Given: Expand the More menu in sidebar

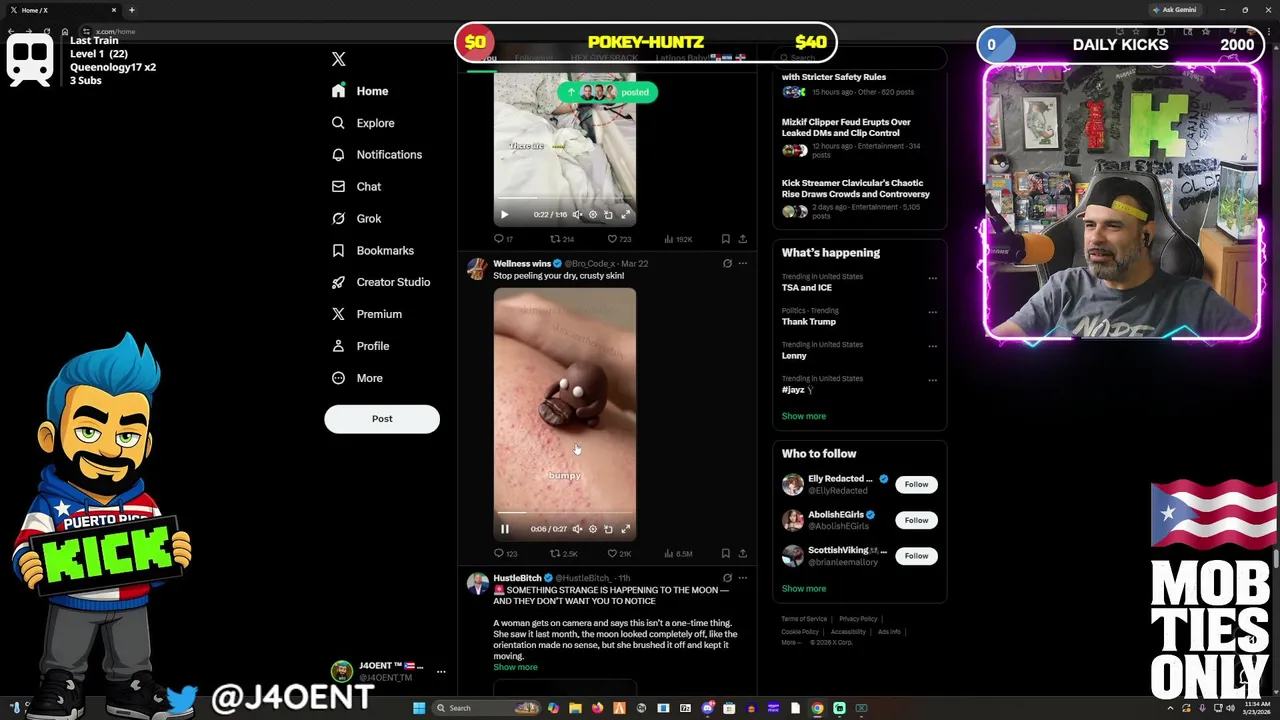Looking at the screenshot, I should coord(357,378).
